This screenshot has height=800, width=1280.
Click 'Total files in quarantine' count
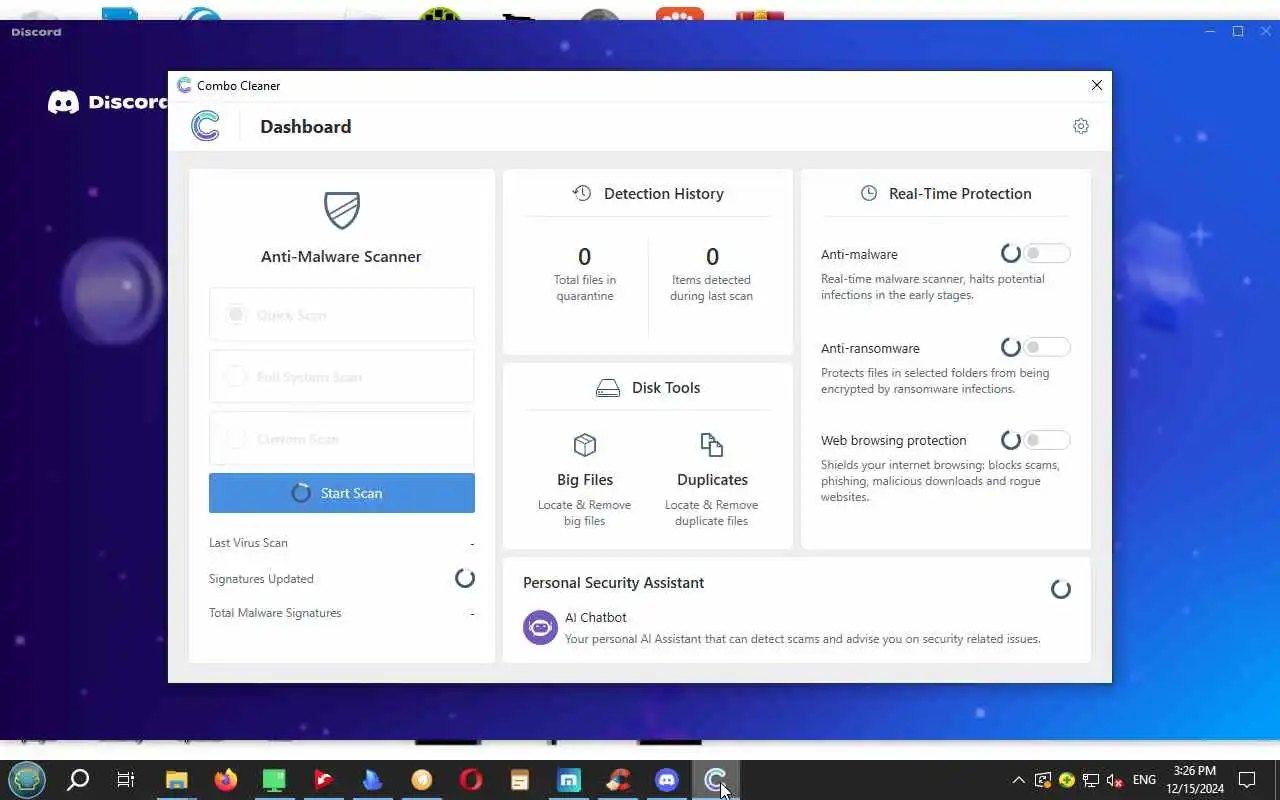pyautogui.click(x=585, y=257)
